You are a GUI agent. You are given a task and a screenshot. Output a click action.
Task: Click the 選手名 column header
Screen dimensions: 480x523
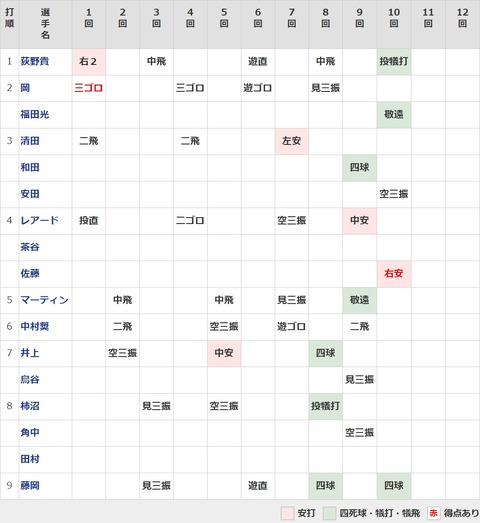pyautogui.click(x=45, y=23)
